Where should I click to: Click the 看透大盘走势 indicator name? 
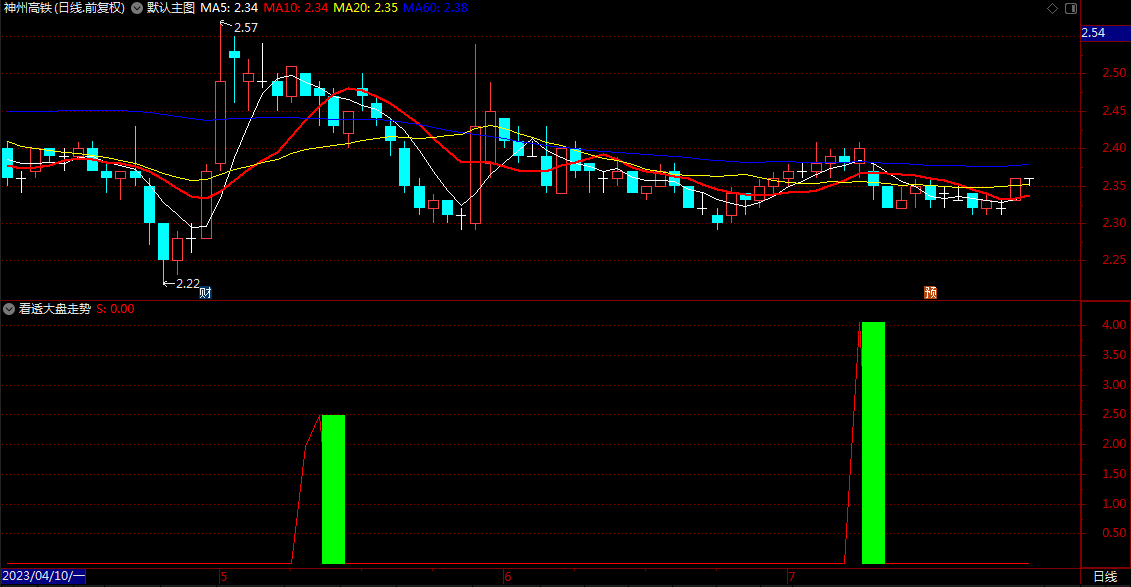(x=55, y=309)
